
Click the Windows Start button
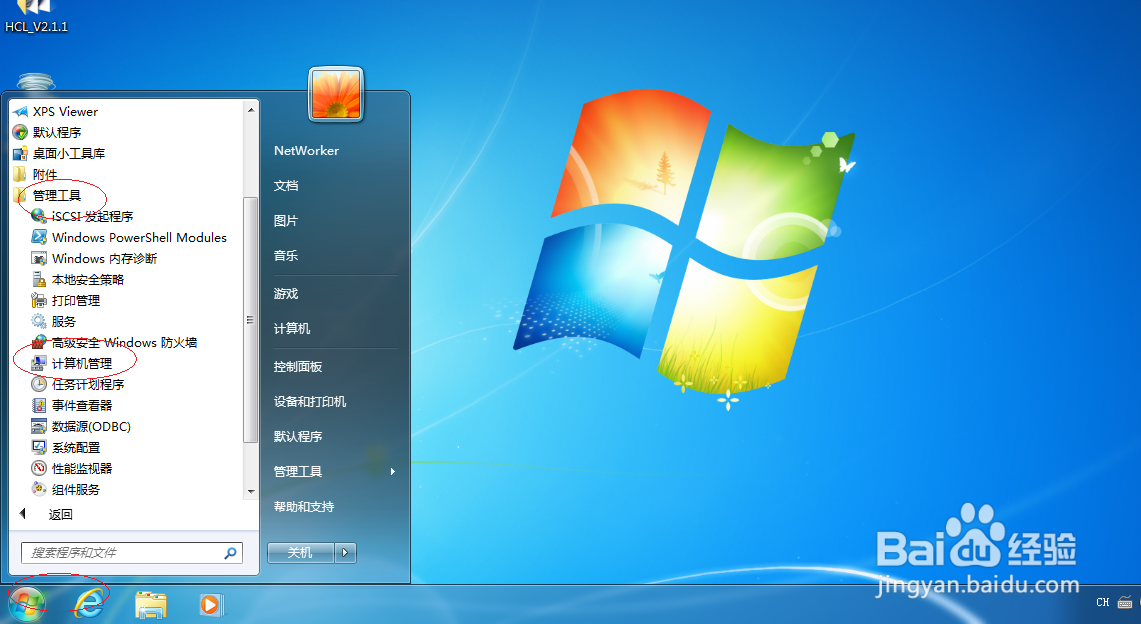(28, 604)
